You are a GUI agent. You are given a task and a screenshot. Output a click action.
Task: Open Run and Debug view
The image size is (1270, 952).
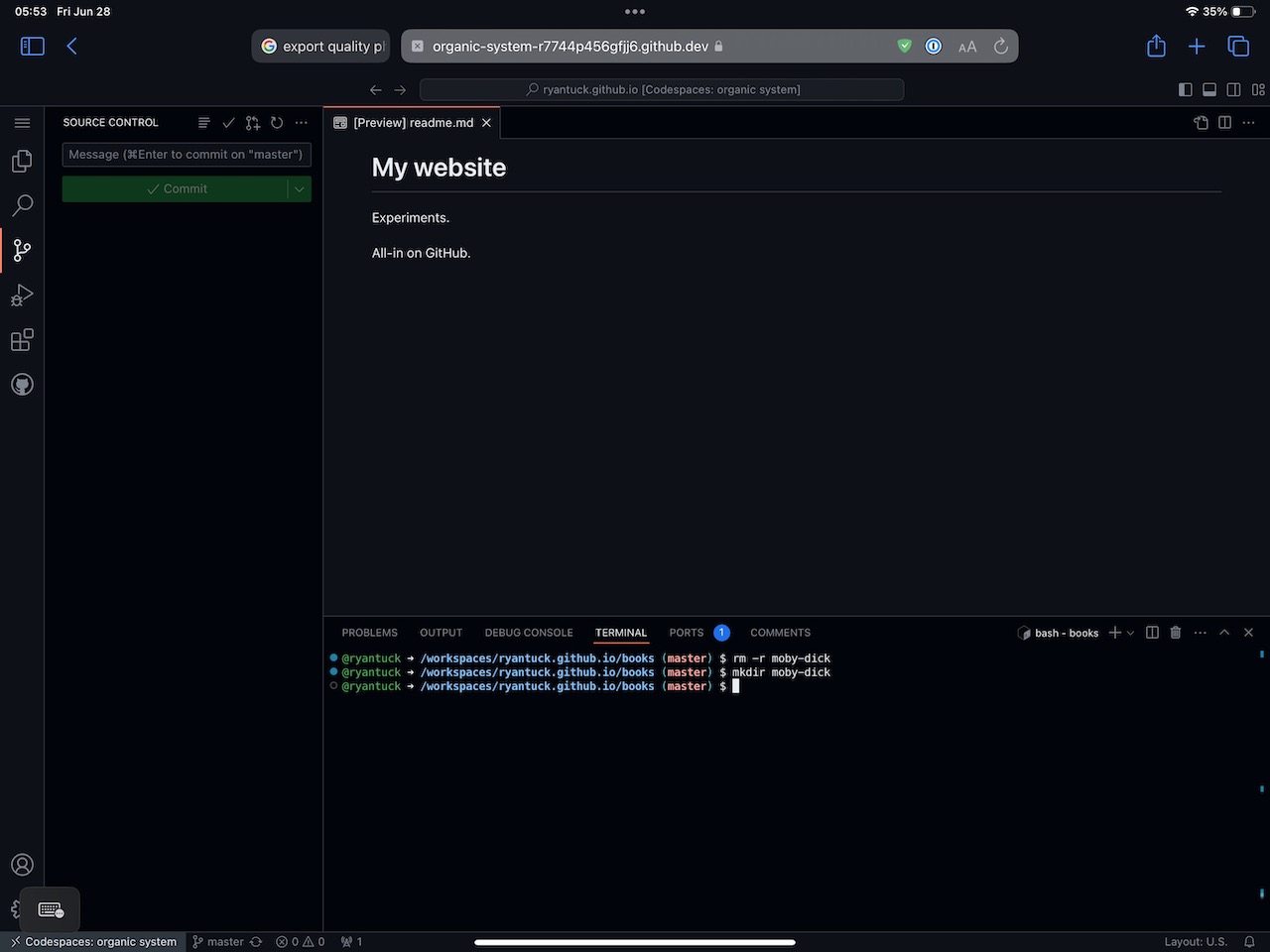tap(22, 296)
